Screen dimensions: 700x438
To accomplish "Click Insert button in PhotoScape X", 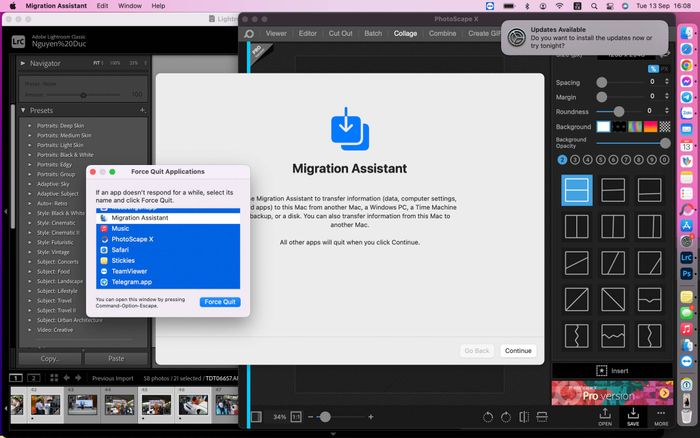I will (612, 371).
